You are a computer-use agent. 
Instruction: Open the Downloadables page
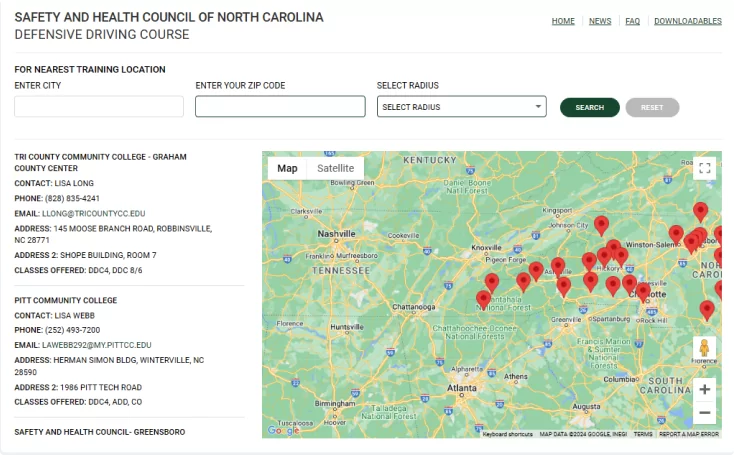(687, 21)
